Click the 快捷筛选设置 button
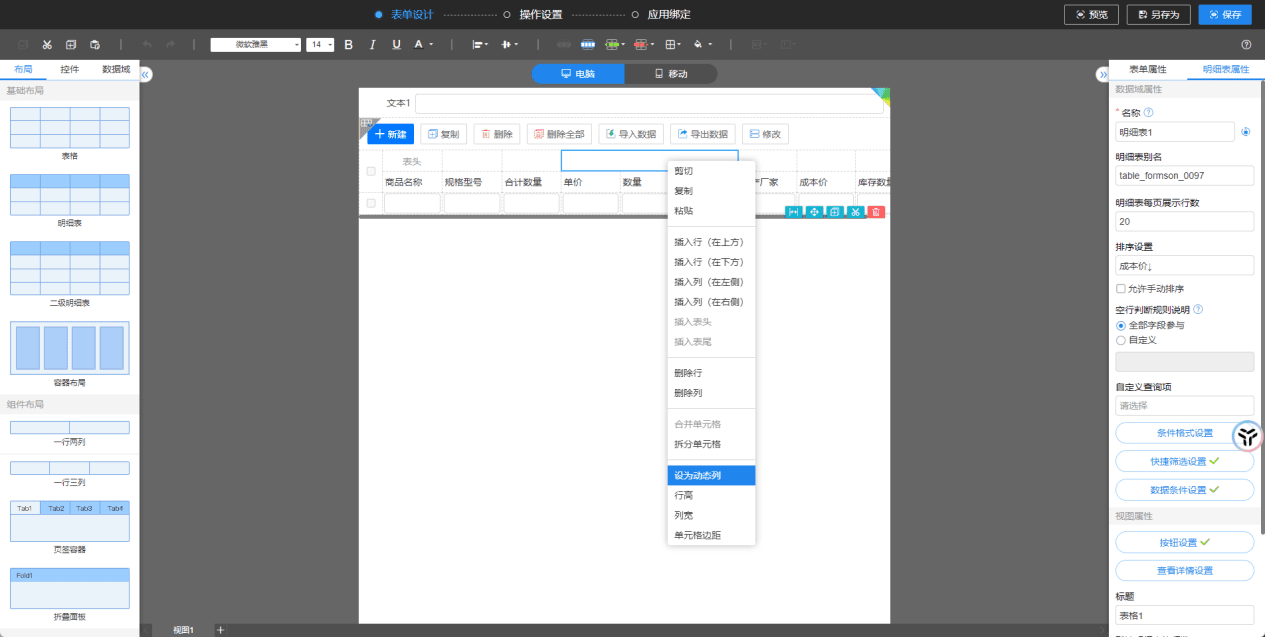Screen dimensions: 1265x637 pos(1184,461)
